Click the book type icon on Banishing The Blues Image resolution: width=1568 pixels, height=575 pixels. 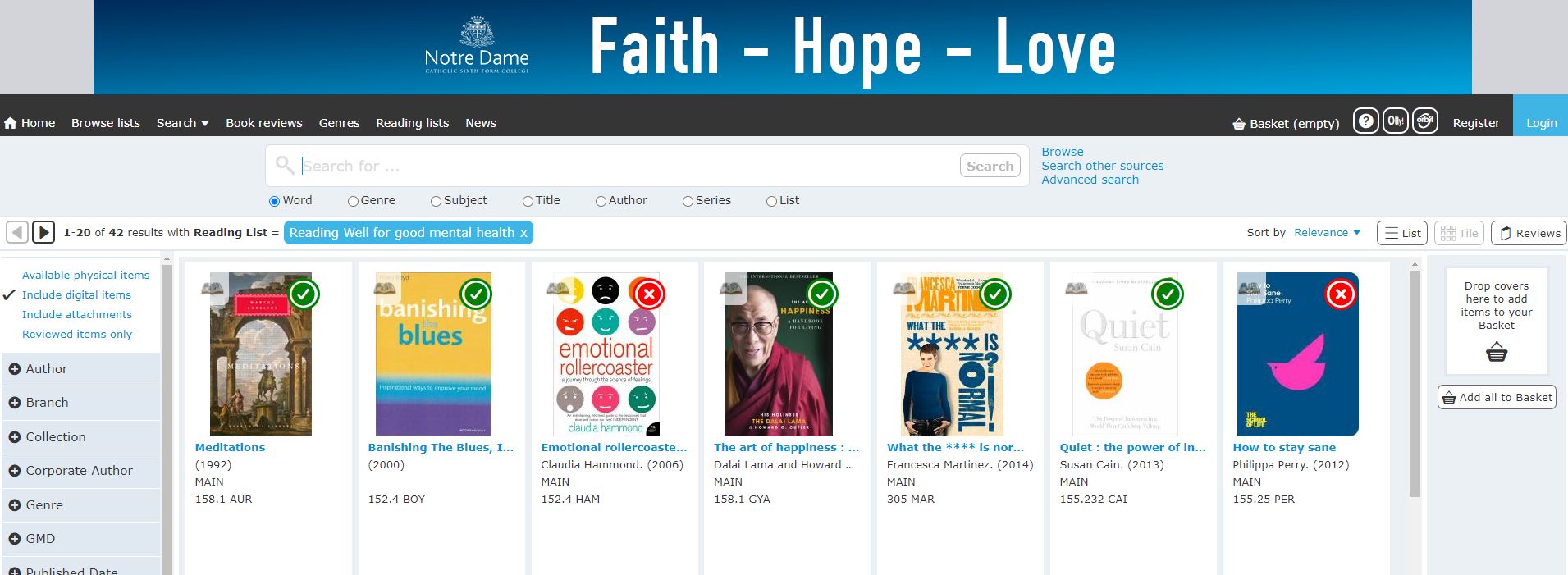[x=385, y=288]
